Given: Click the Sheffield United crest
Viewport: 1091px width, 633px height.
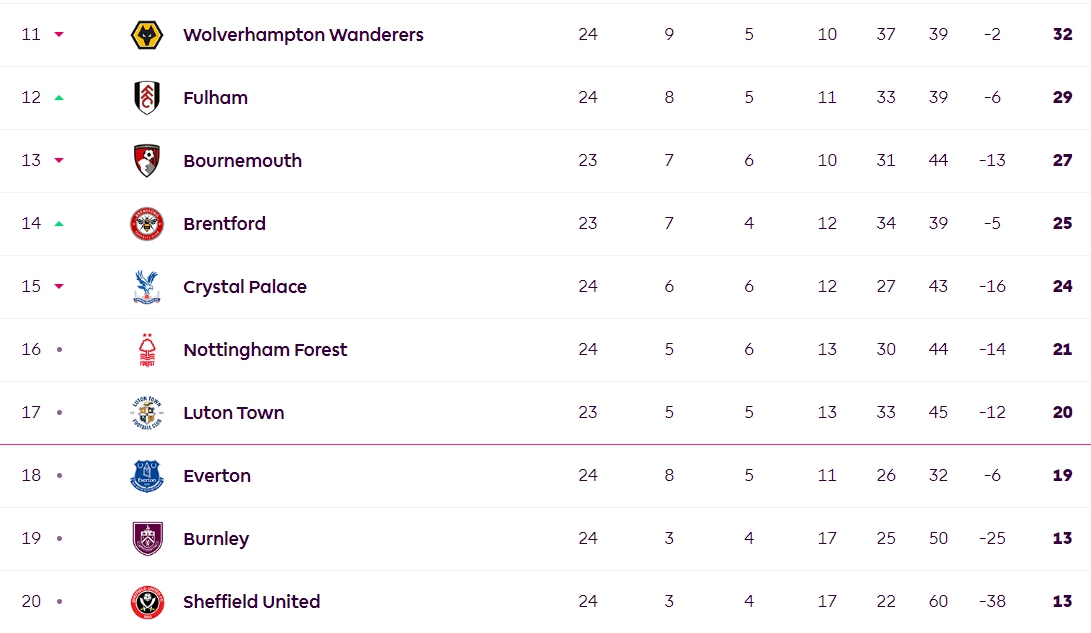Looking at the screenshot, I should click(147, 602).
